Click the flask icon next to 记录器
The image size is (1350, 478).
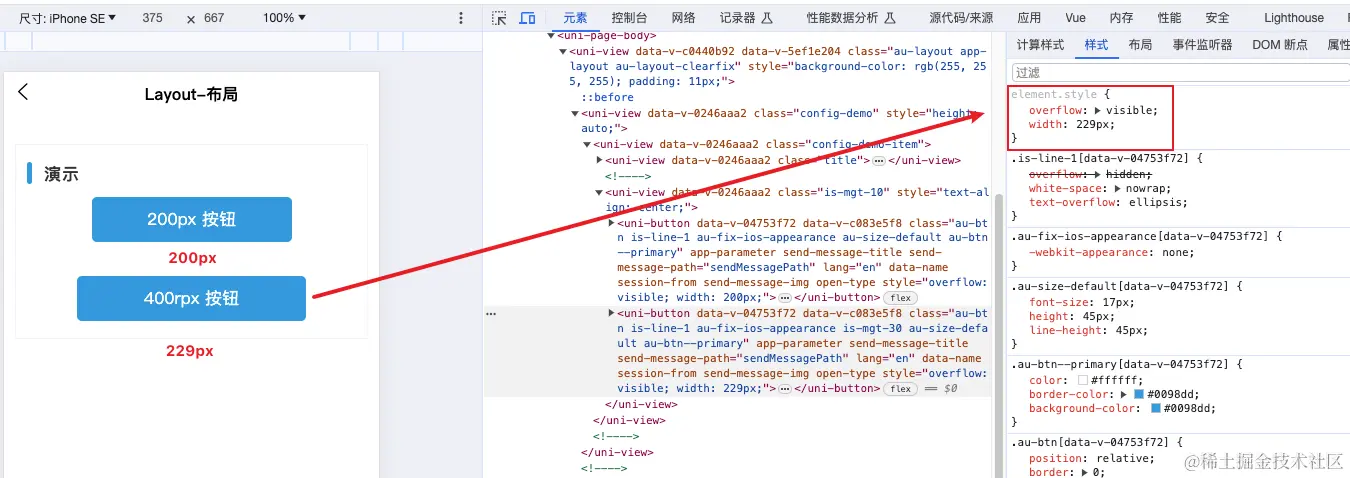768,18
